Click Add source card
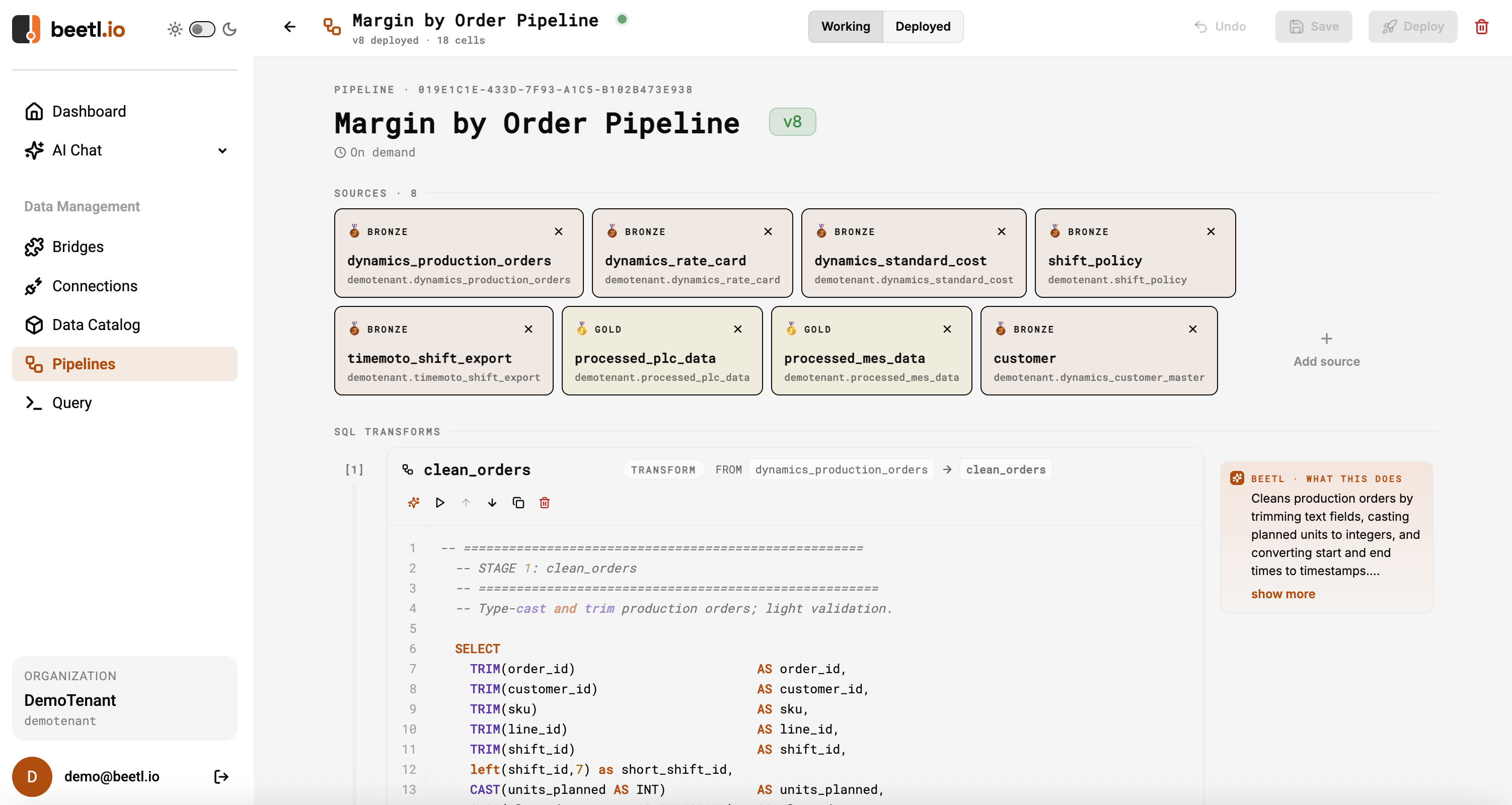The height and width of the screenshot is (805, 1512). [1326, 351]
